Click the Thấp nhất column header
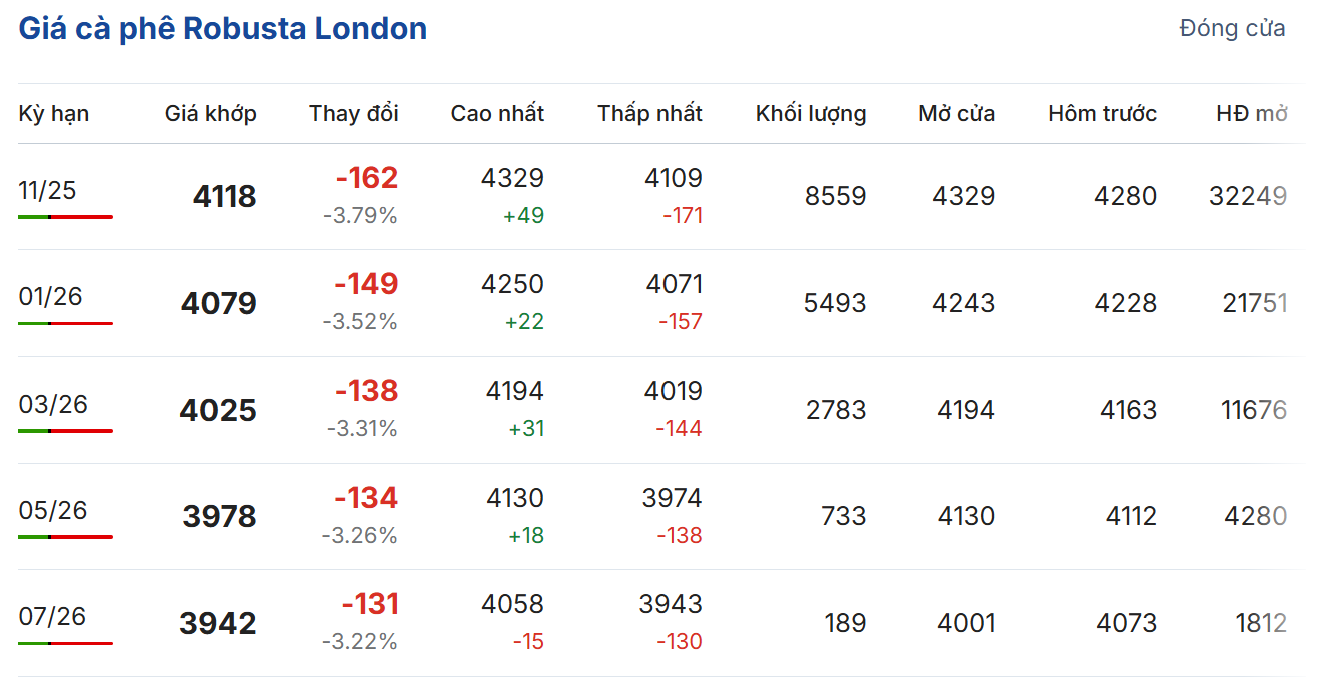The height and width of the screenshot is (680, 1324). pyautogui.click(x=650, y=114)
